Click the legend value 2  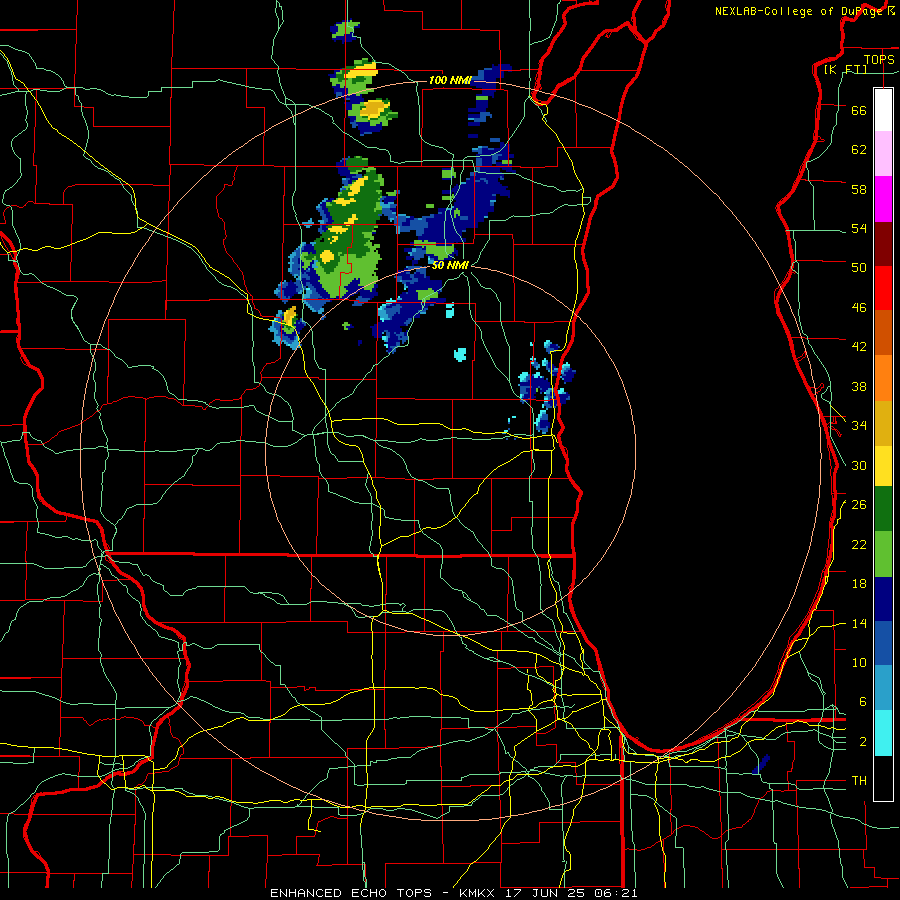tap(862, 742)
